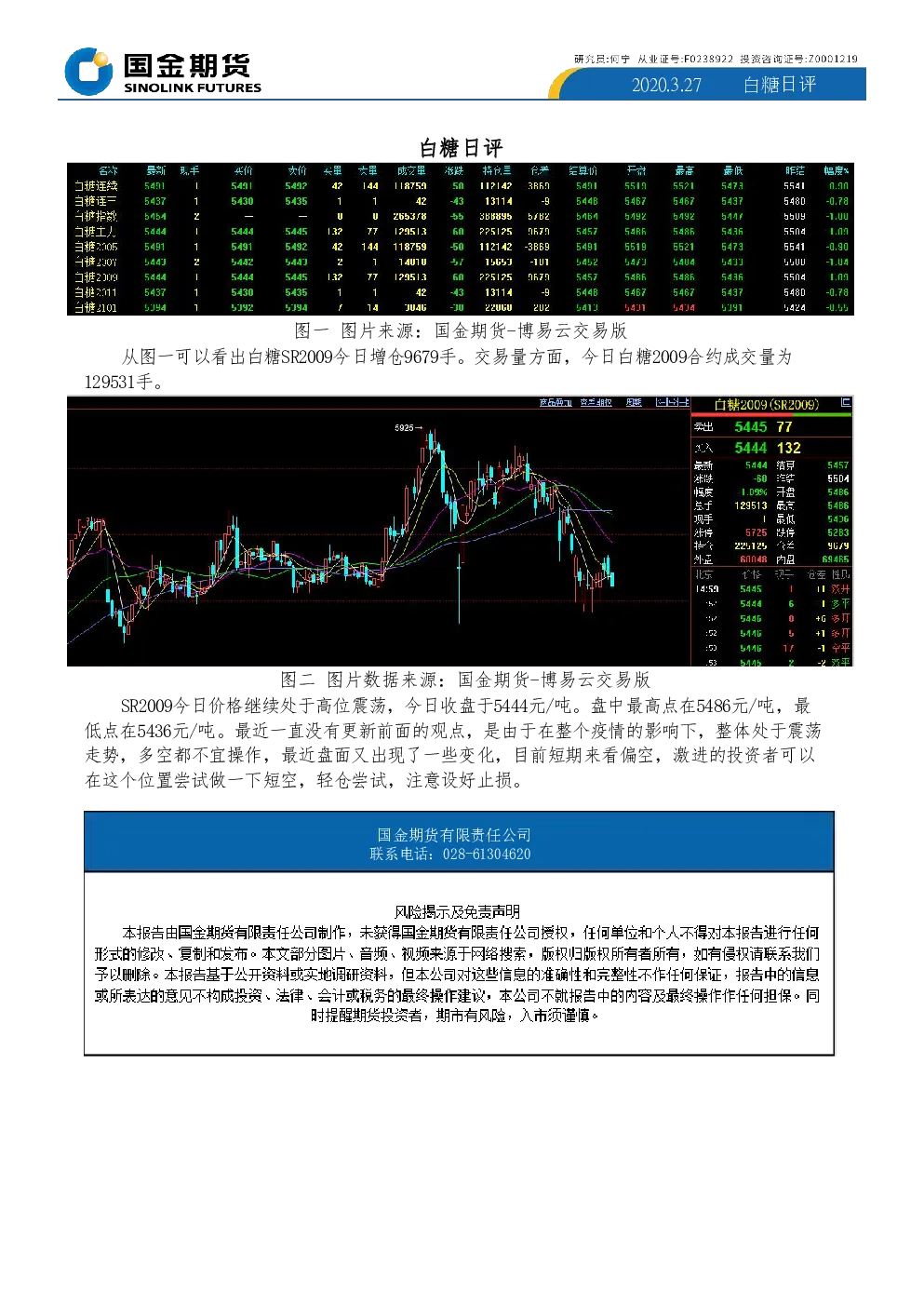Select the 白糖2011 row in the quote table
The image size is (924, 1306).
point(459,292)
